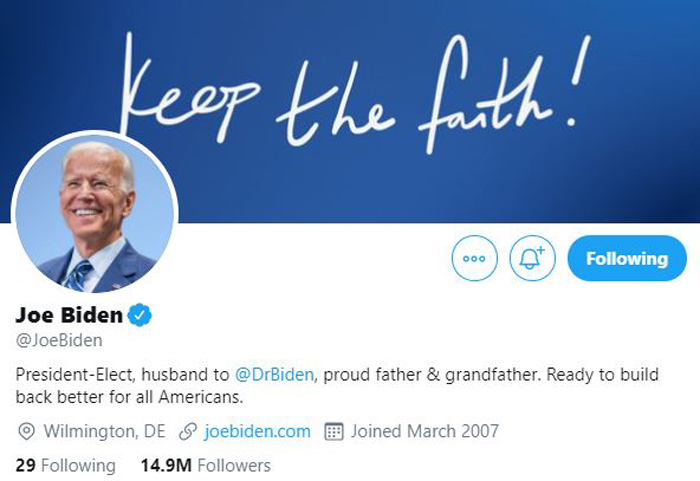Viewport: 700px width, 481px height.
Task: View the 29 Following list
Action: 66,465
